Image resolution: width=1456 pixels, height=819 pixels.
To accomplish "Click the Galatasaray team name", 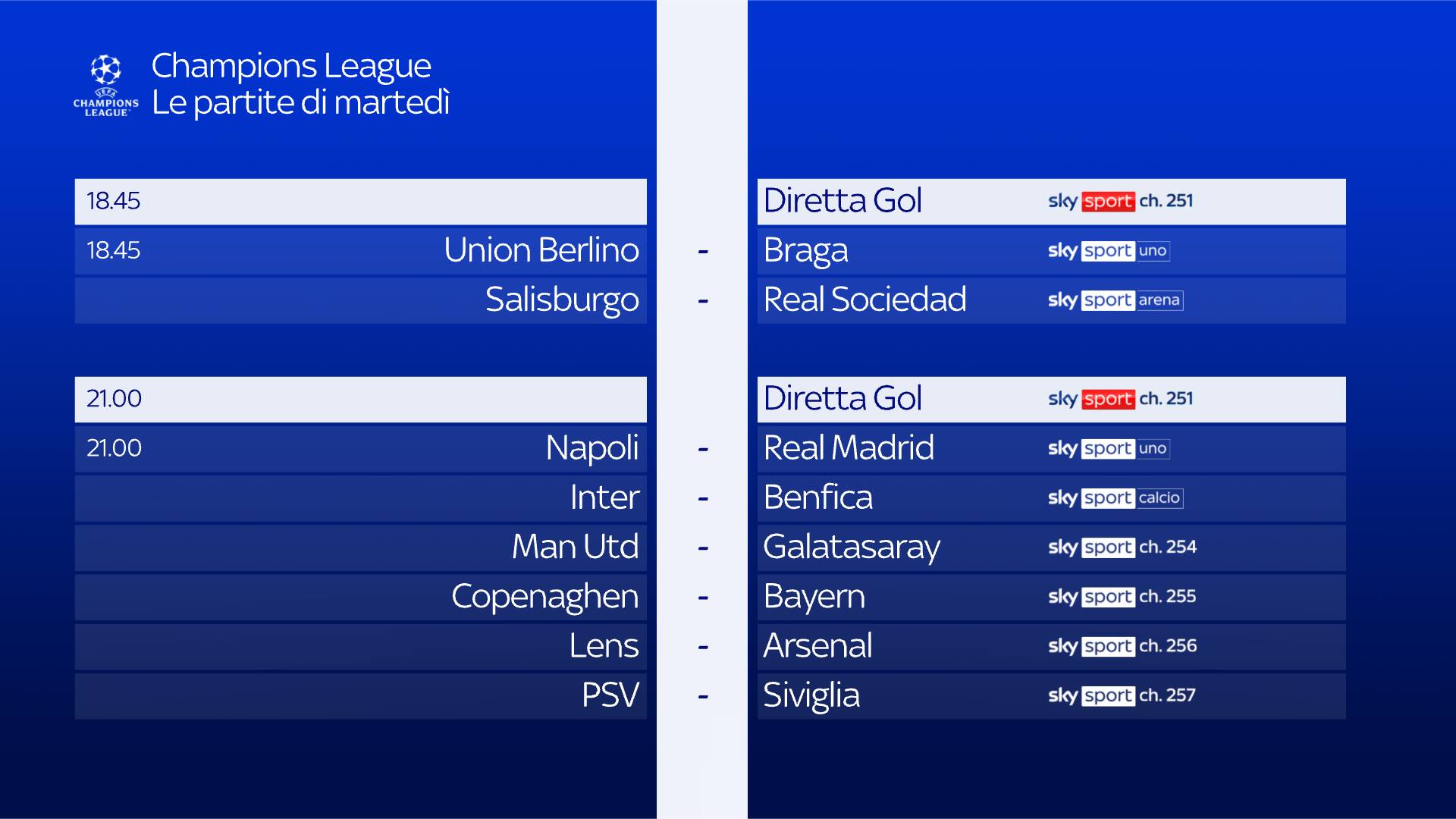I will 852,548.
